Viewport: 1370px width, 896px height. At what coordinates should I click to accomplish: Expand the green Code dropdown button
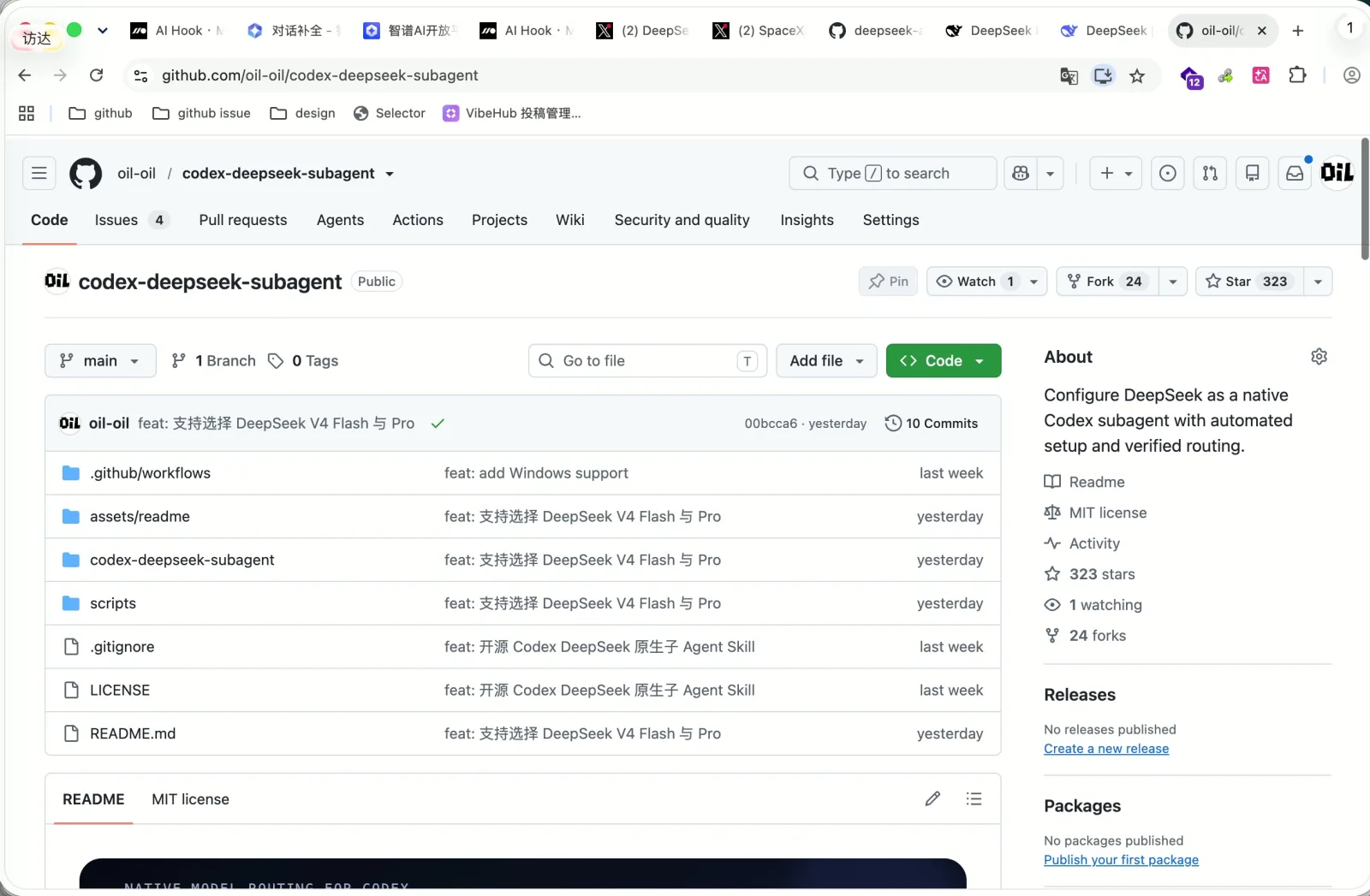(944, 361)
